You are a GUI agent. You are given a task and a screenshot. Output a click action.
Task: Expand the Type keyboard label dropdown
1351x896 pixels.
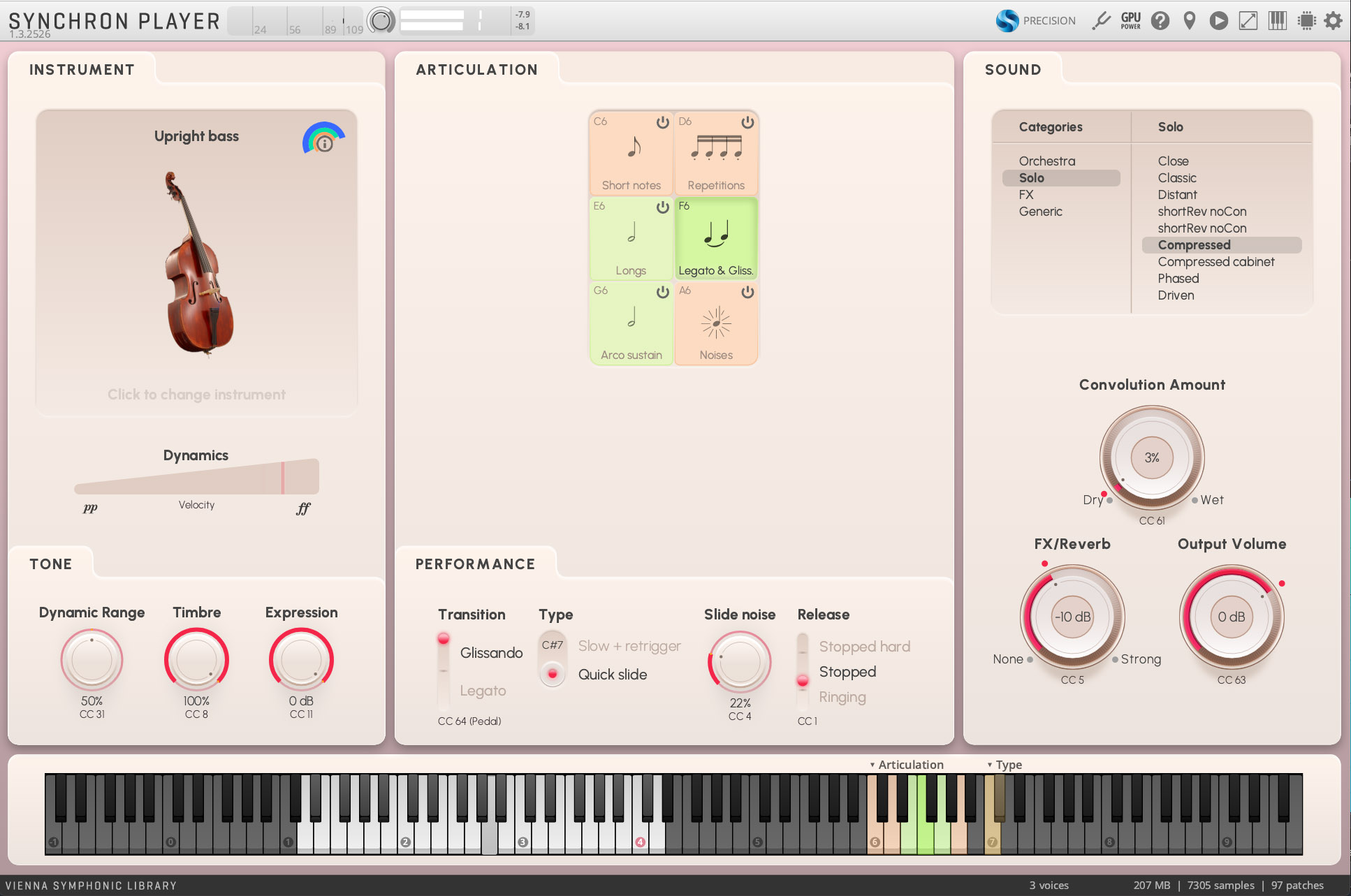click(1005, 765)
